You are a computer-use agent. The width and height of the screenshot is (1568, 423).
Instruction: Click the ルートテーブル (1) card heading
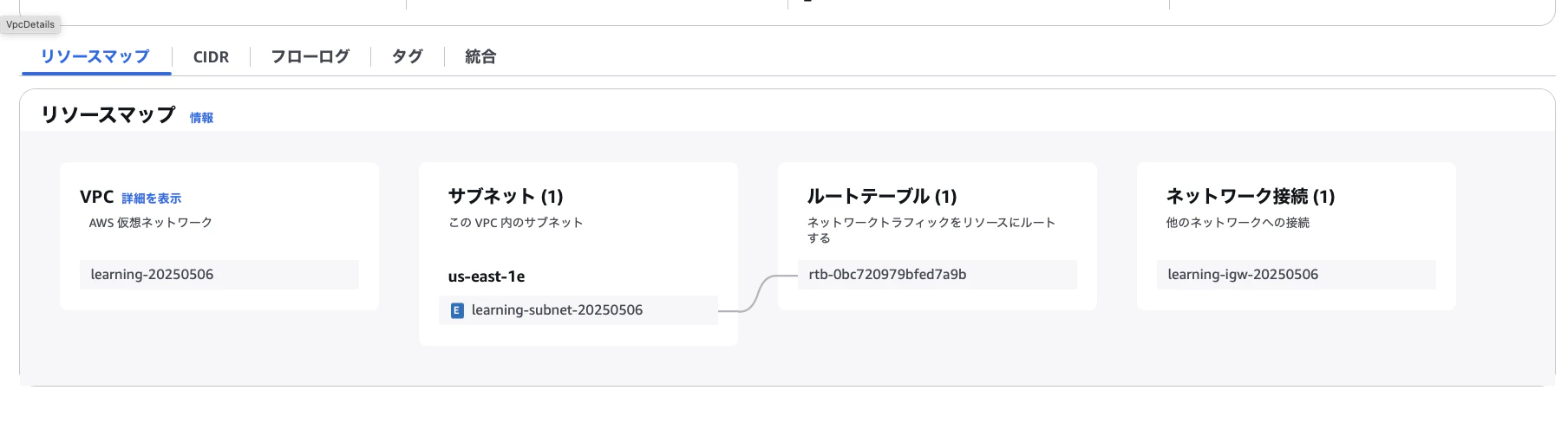882,196
